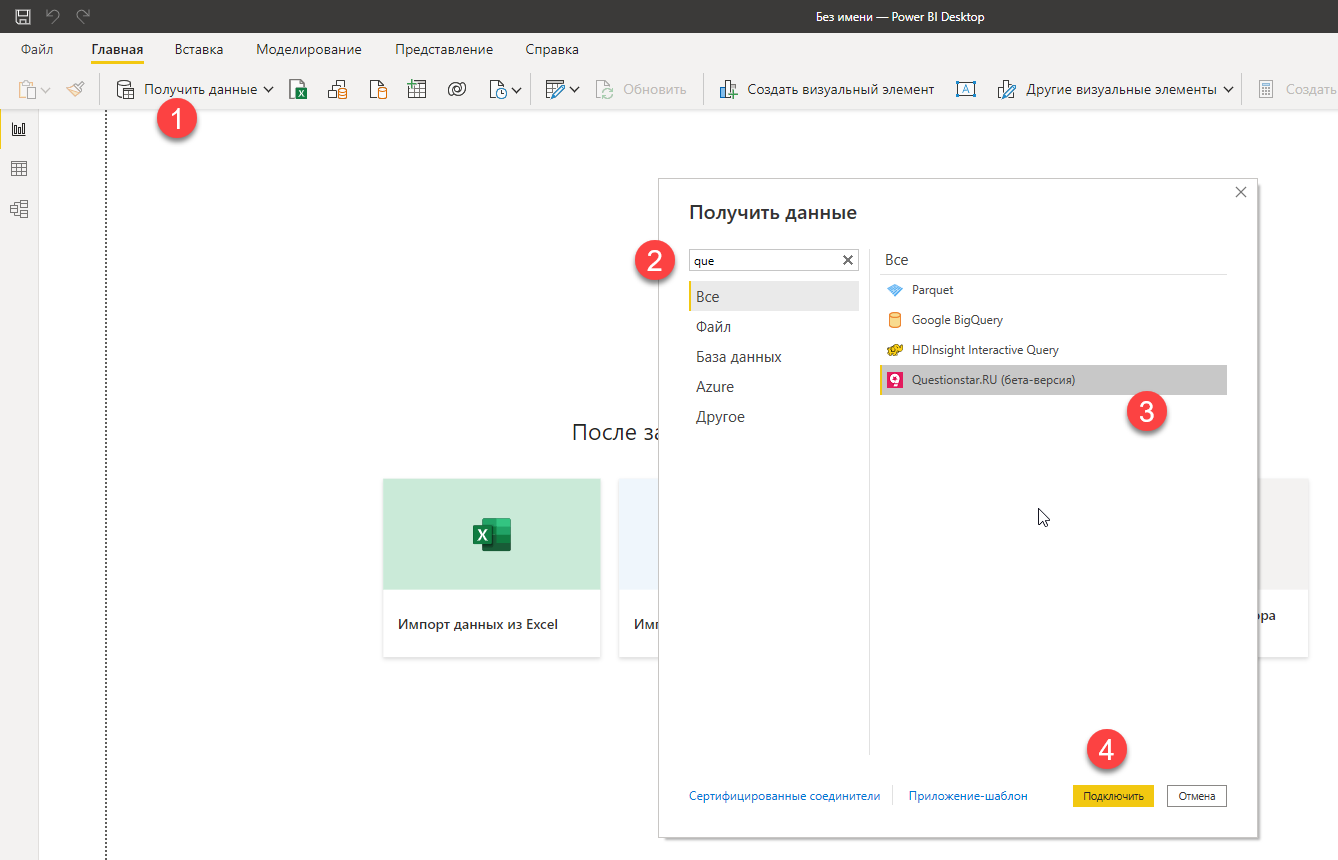Open the Power BI datasets icon
Image resolution: width=1338 pixels, height=860 pixels.
pyautogui.click(x=338, y=90)
